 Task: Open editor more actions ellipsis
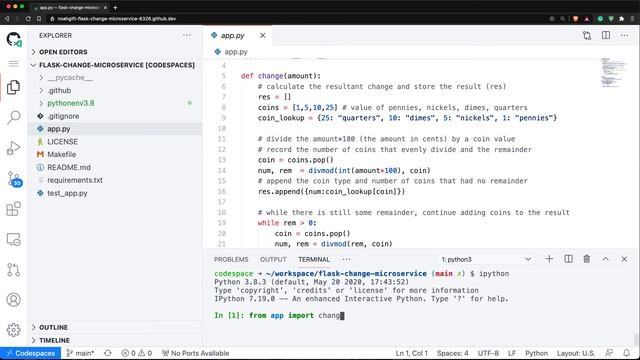(x=624, y=36)
